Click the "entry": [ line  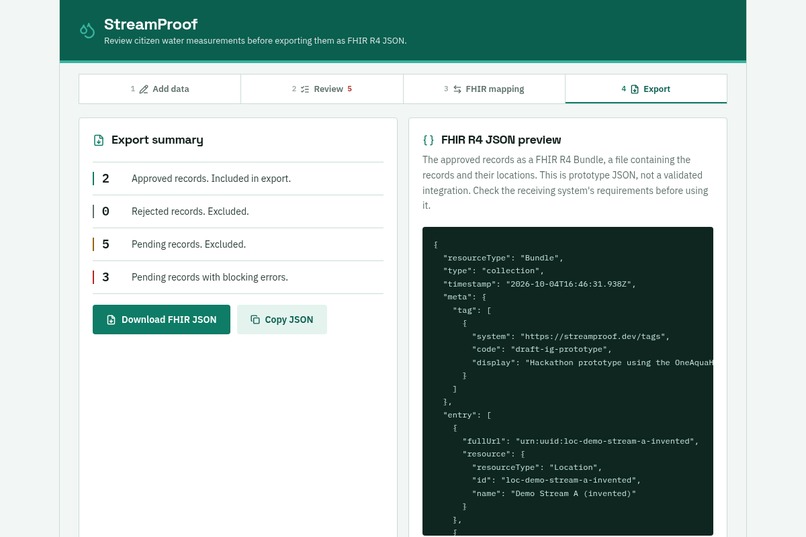pyautogui.click(x=467, y=415)
